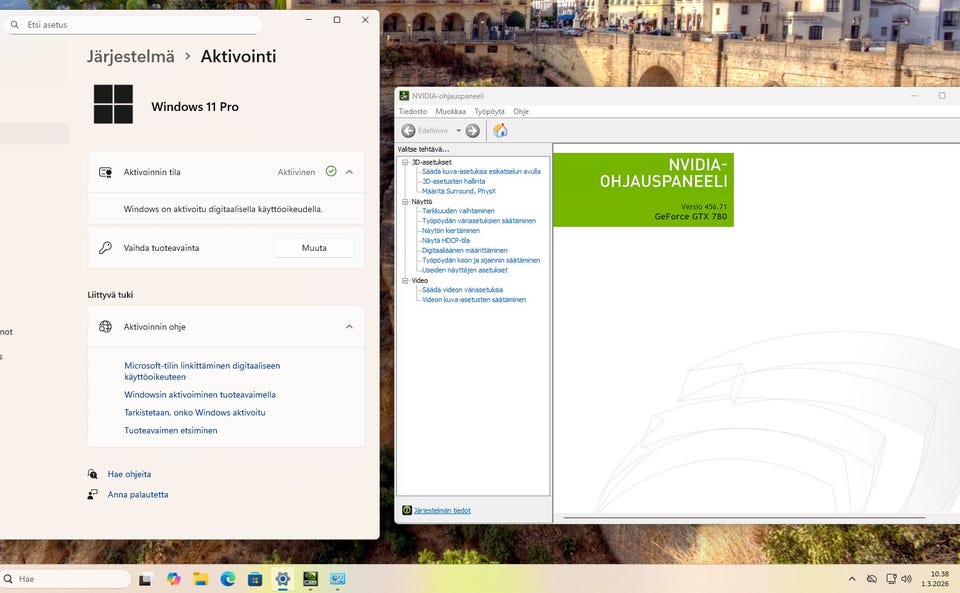960x593 pixels.
Task: Select Säädä kuva-asetuksia esikatselun avulla
Action: tap(481, 171)
